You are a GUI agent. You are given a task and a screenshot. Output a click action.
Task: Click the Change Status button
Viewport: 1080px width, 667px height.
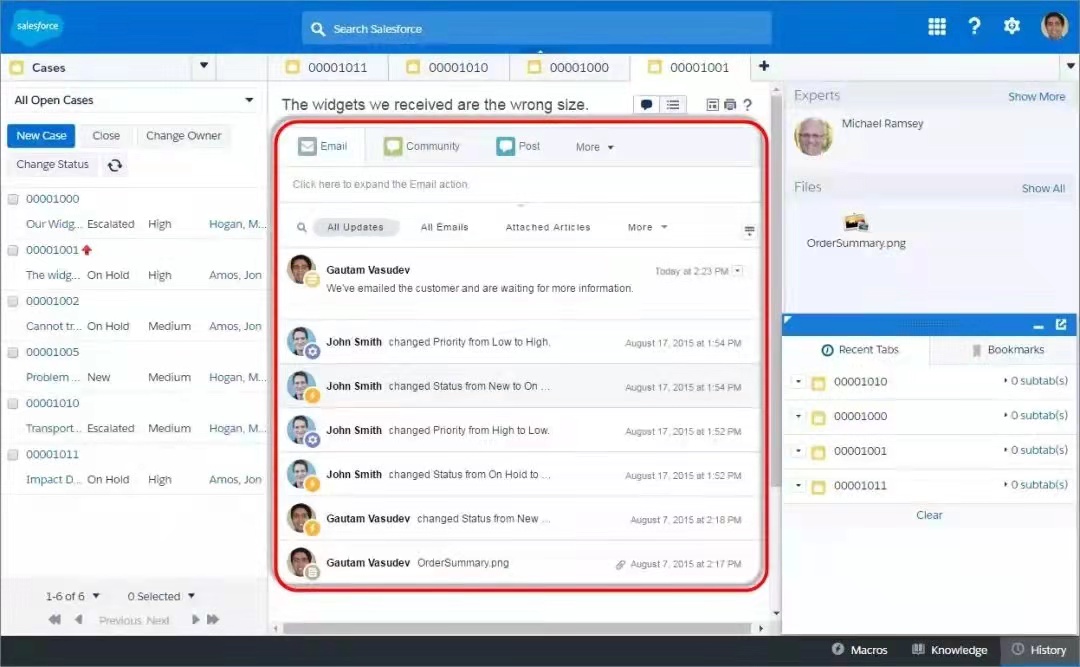(x=52, y=165)
